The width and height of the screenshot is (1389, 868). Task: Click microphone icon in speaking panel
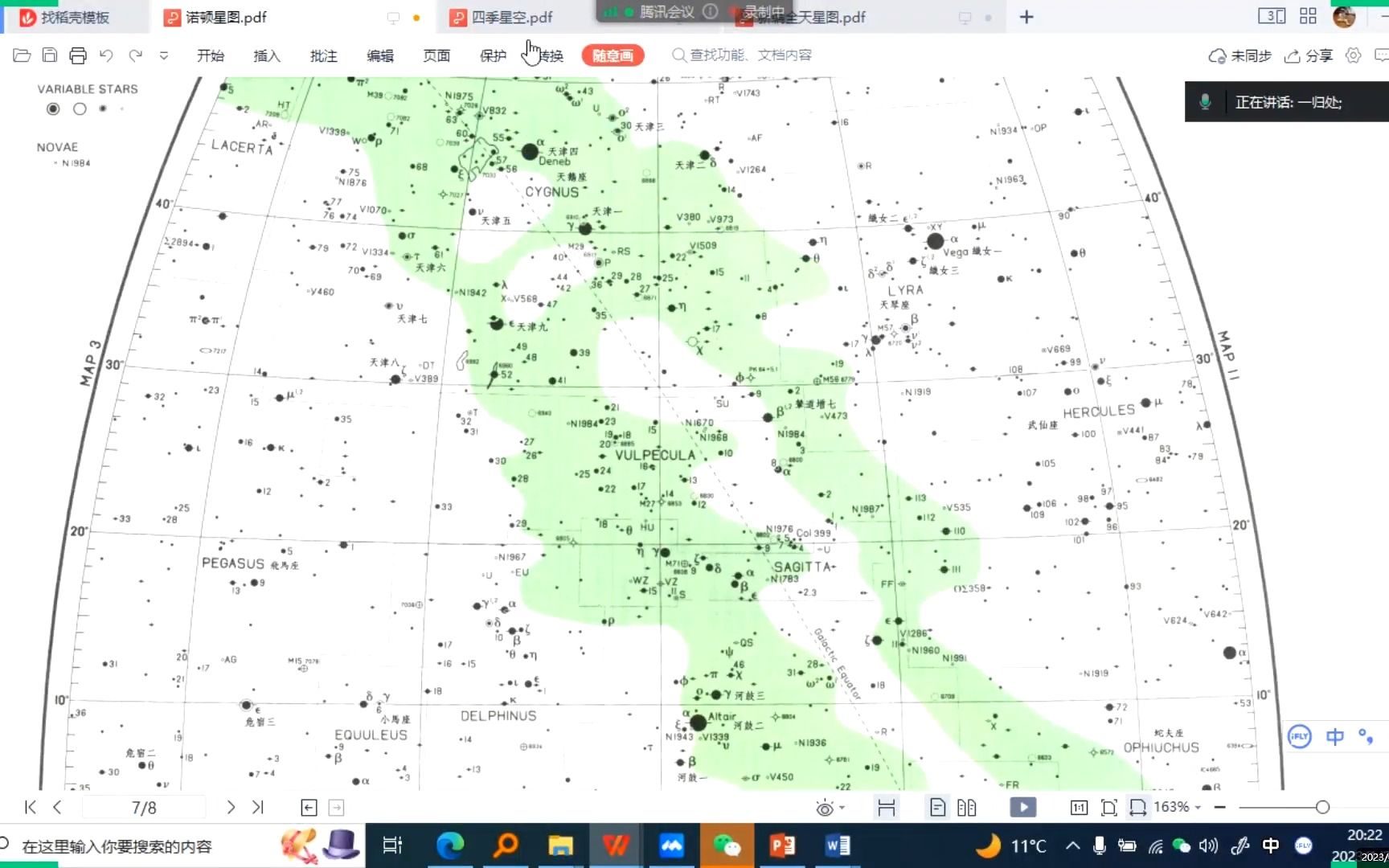1205,102
